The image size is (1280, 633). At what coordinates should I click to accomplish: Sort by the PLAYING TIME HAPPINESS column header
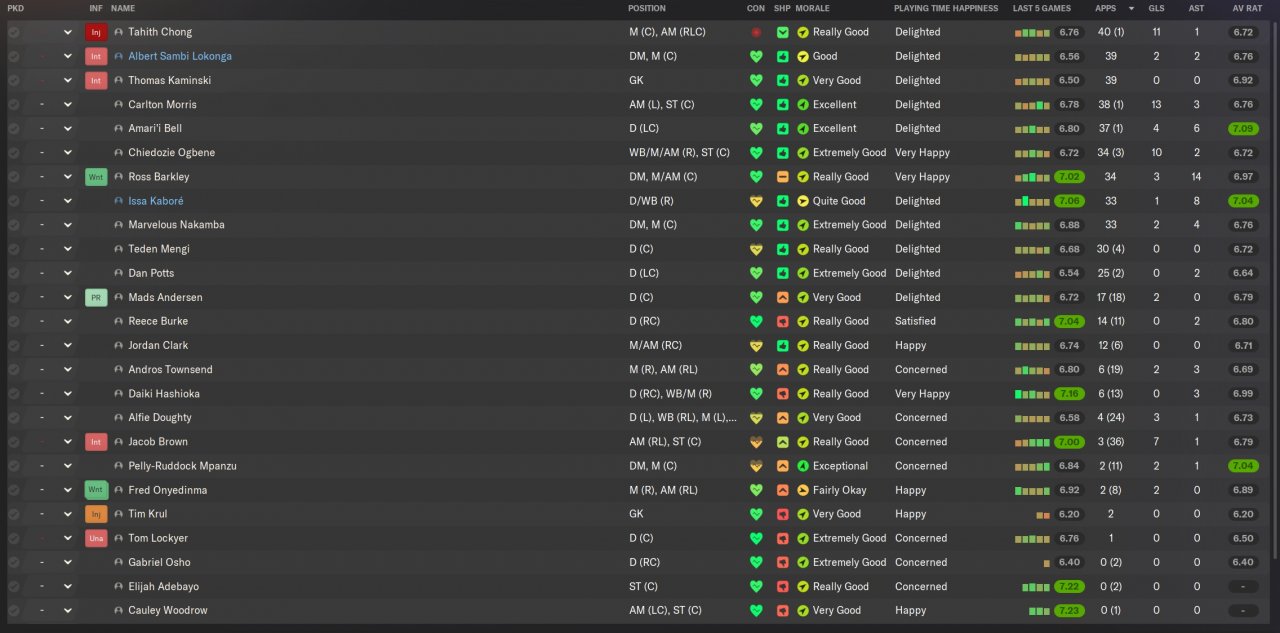coord(946,8)
